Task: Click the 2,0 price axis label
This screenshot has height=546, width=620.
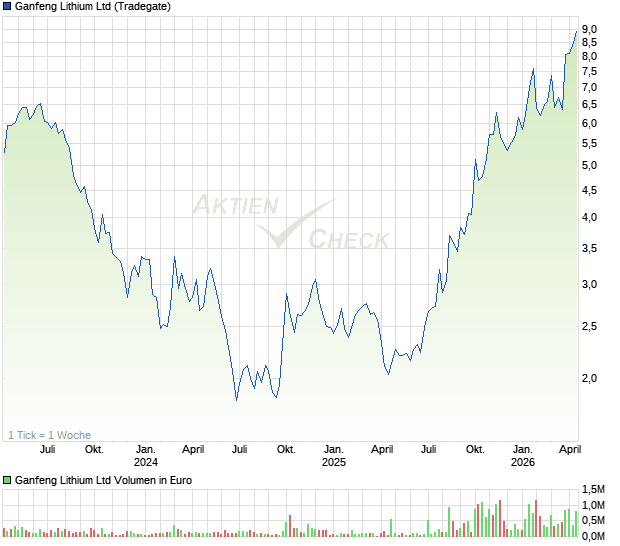Action: 589,378
